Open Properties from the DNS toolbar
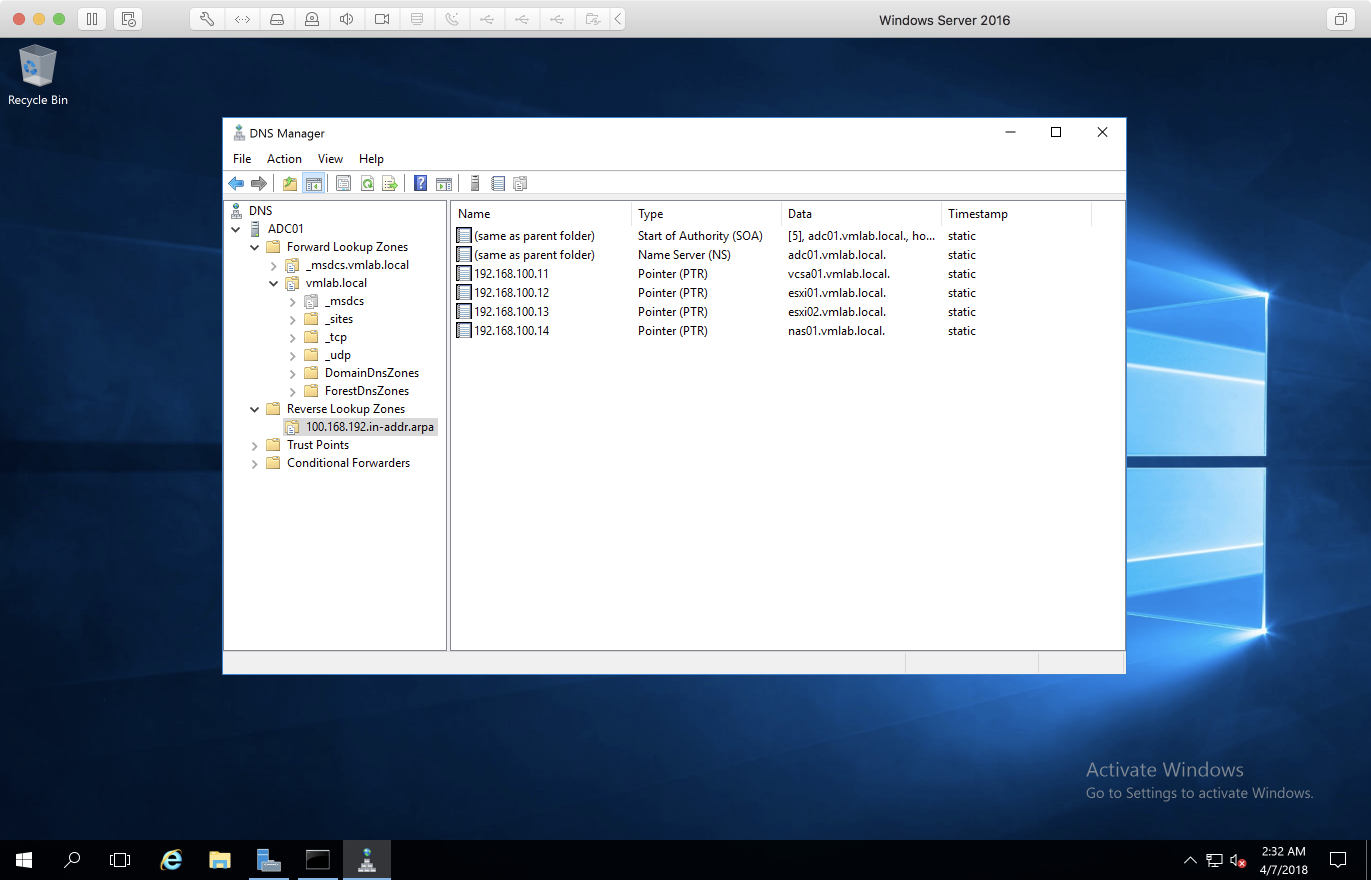 pyautogui.click(x=343, y=183)
